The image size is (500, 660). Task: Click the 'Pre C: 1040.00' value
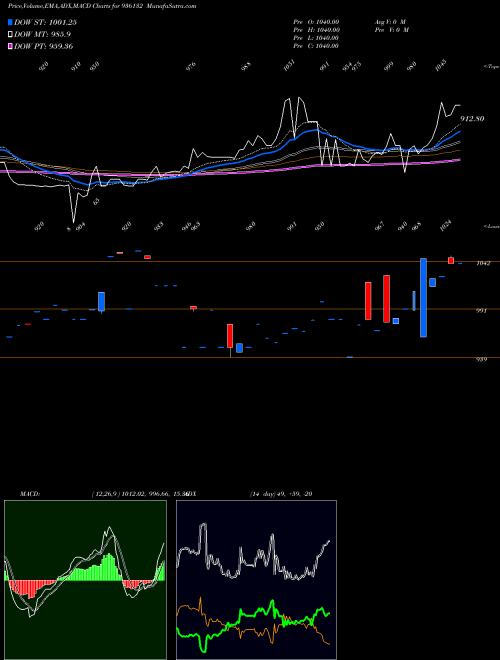[316, 46]
